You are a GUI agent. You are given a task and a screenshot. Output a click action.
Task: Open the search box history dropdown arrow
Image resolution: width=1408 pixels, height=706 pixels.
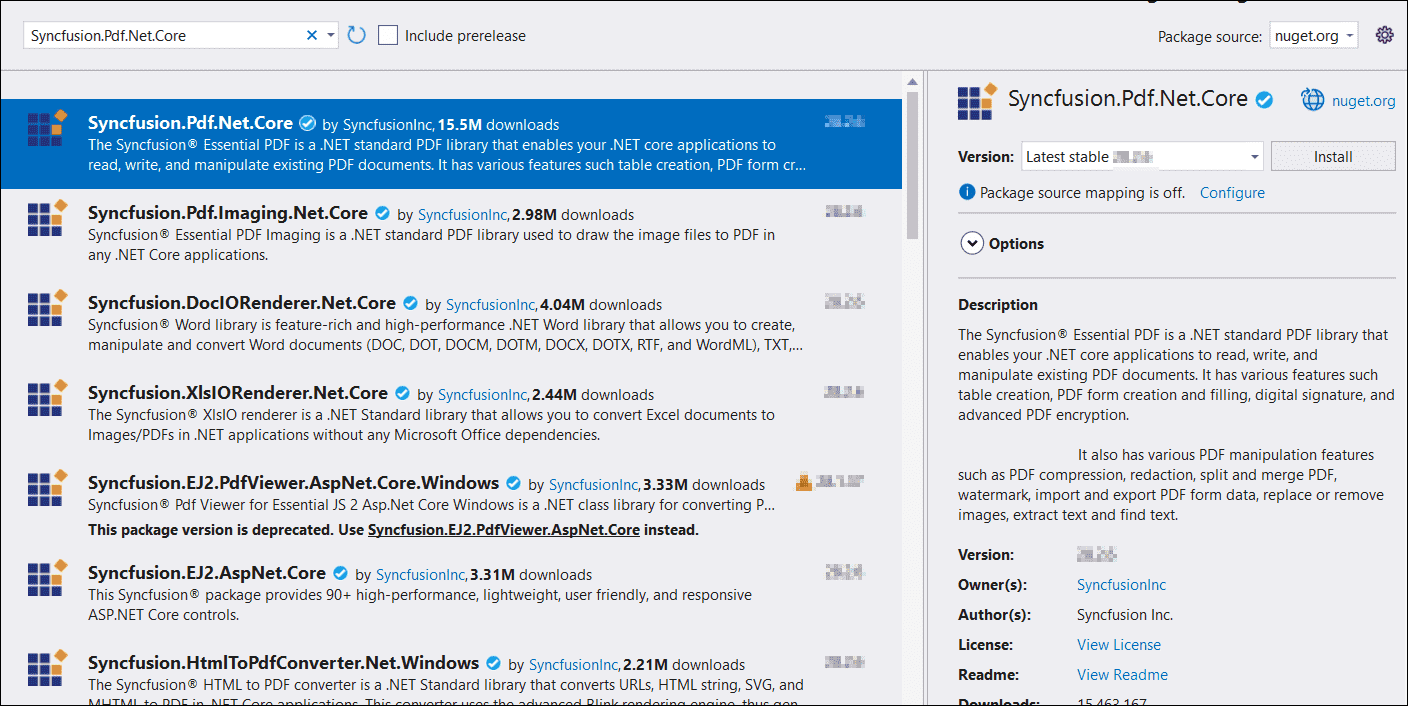[x=331, y=36]
